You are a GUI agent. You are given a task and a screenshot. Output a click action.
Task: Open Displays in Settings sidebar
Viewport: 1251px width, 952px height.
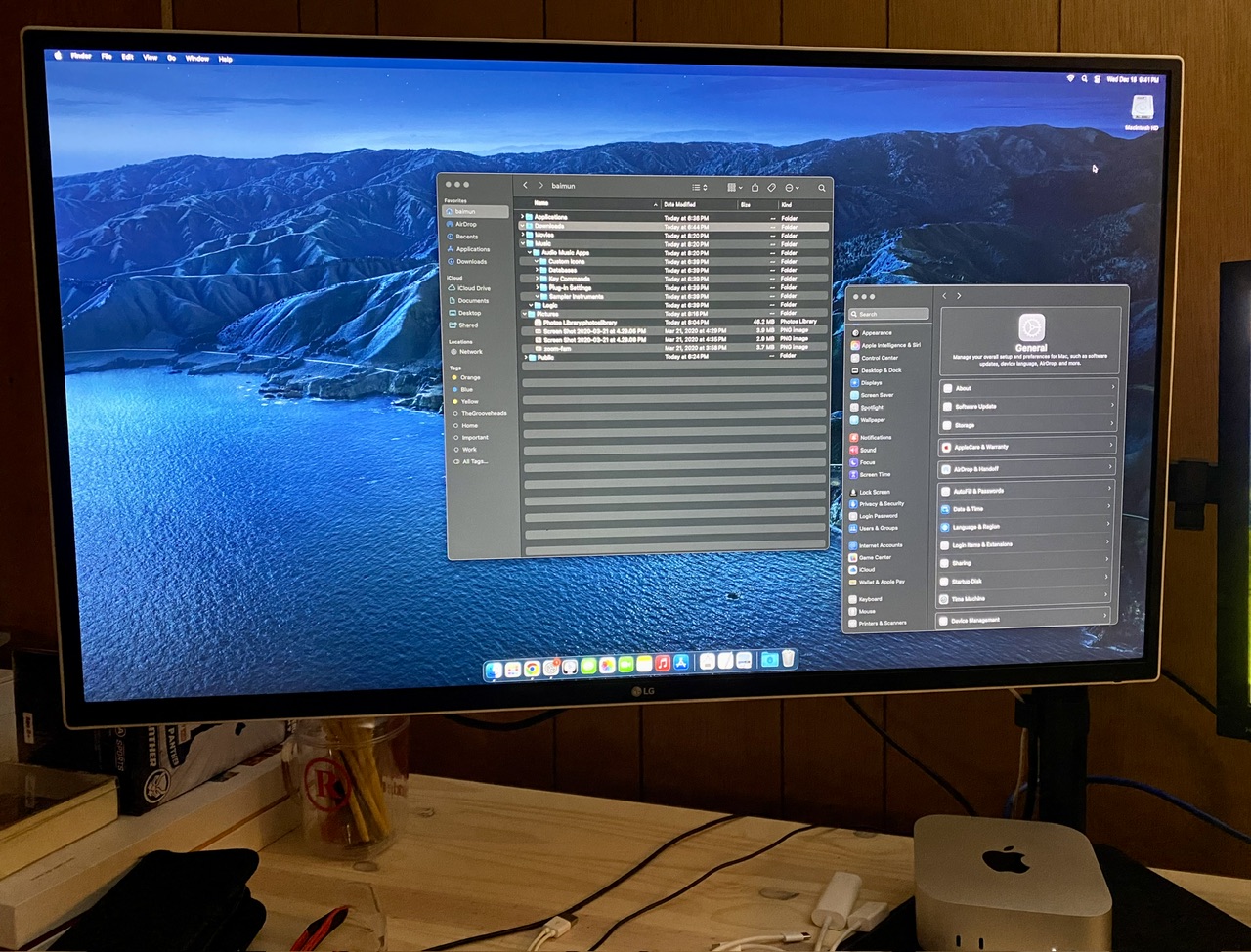coord(867,383)
